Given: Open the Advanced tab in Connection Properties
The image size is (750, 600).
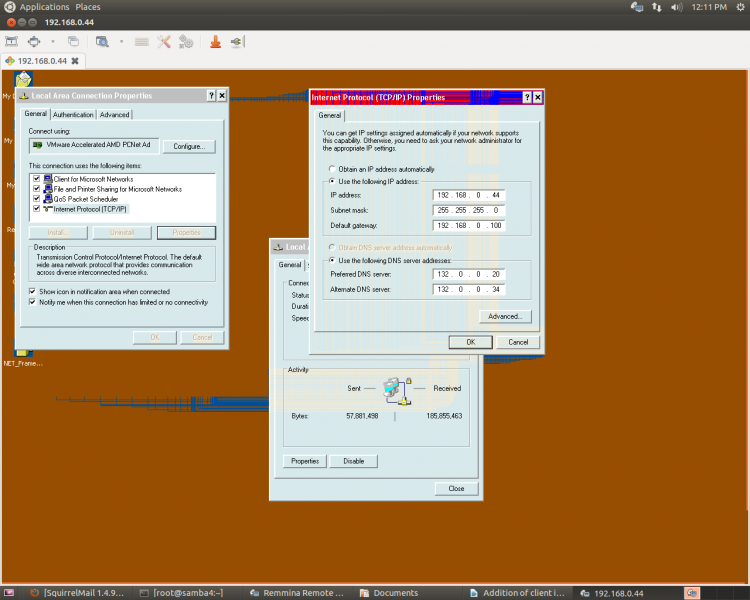Looking at the screenshot, I should (114, 115).
